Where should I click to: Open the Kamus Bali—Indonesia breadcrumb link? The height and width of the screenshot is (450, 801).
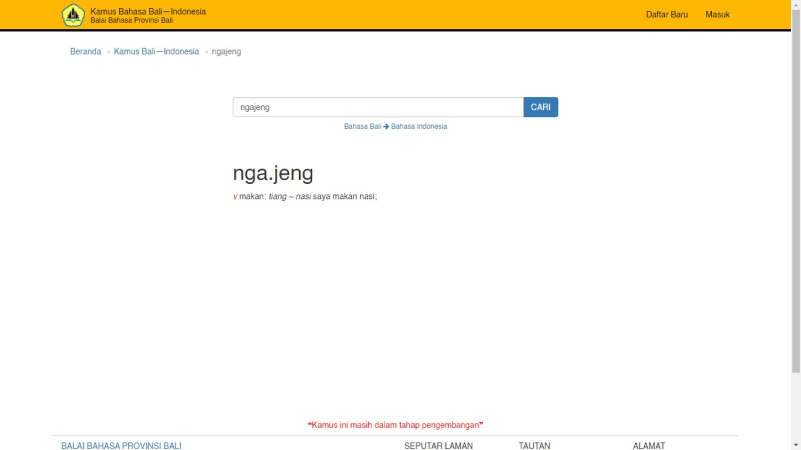(156, 52)
